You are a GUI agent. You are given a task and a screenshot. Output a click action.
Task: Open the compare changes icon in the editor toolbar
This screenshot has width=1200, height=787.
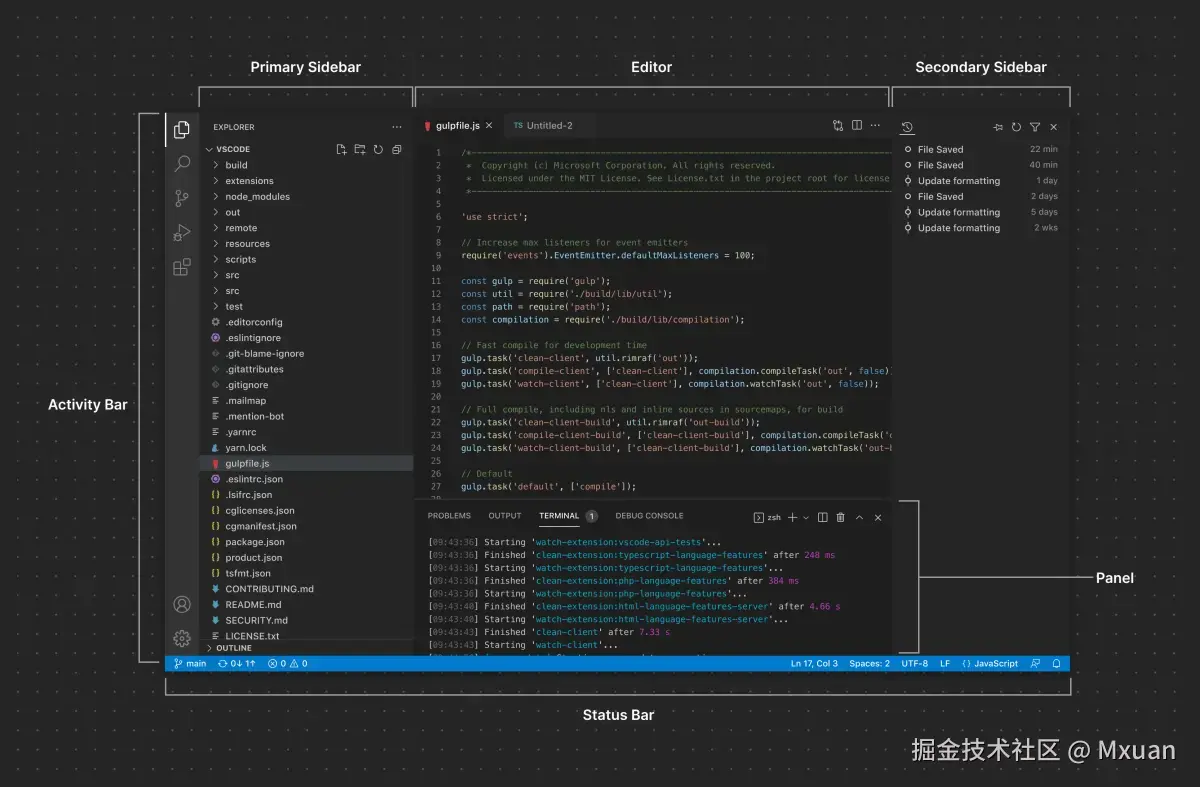tap(838, 126)
